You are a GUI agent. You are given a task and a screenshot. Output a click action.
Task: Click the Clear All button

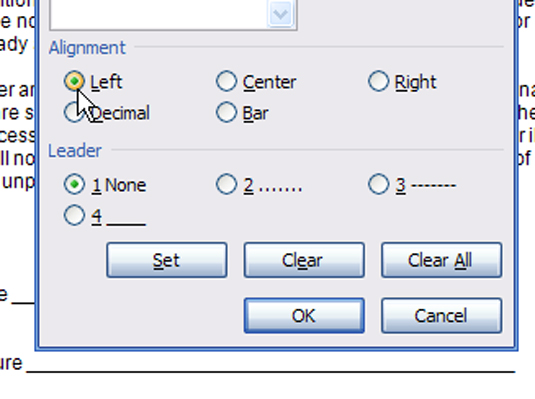click(x=442, y=260)
